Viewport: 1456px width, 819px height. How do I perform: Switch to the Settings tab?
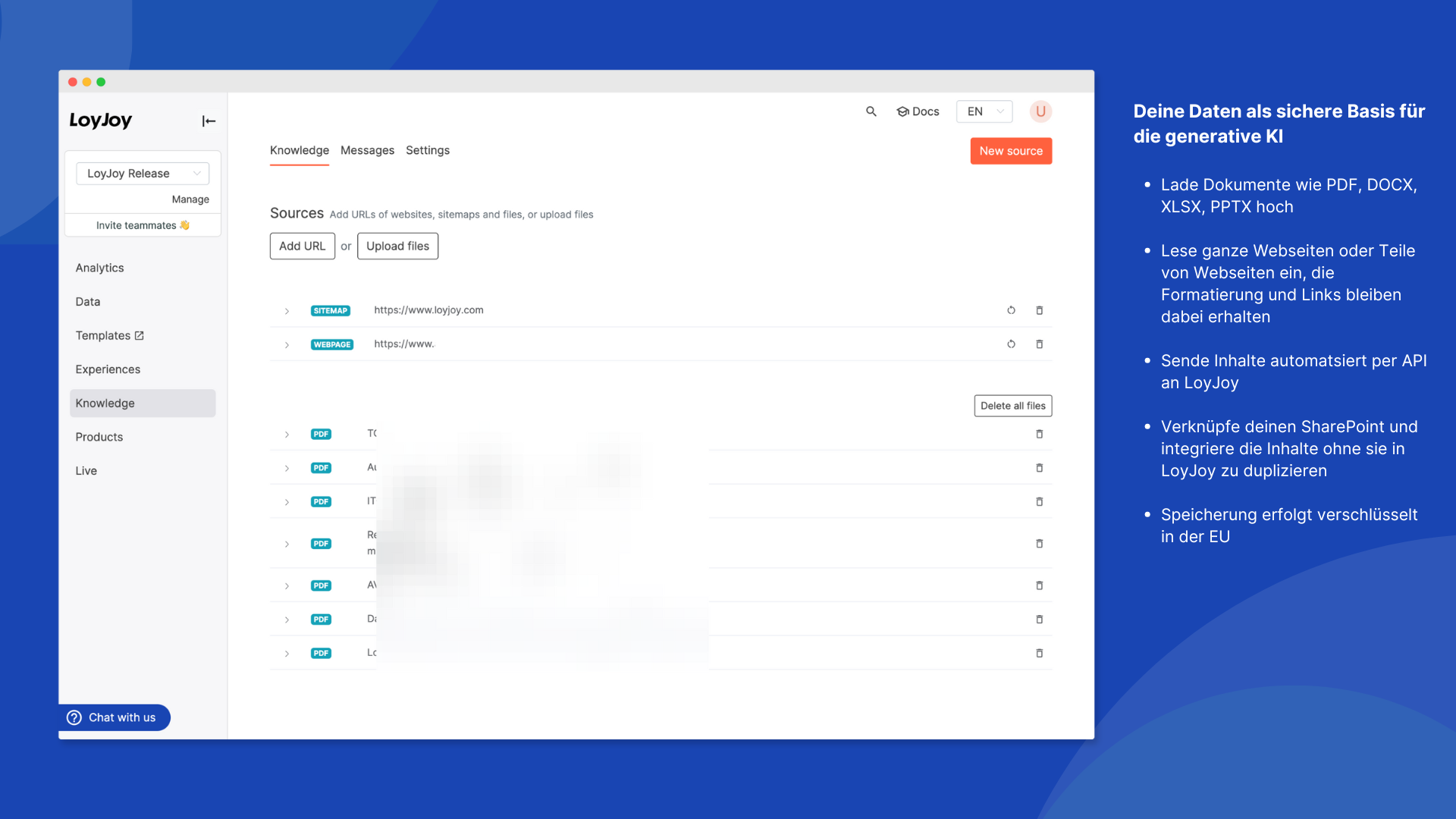click(428, 150)
